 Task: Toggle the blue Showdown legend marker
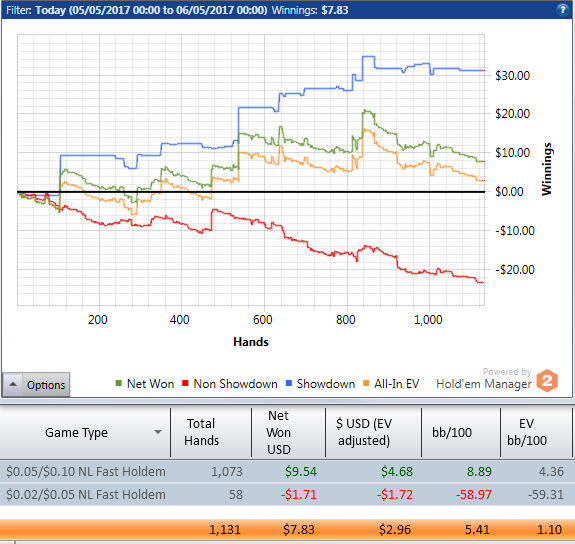(x=289, y=383)
